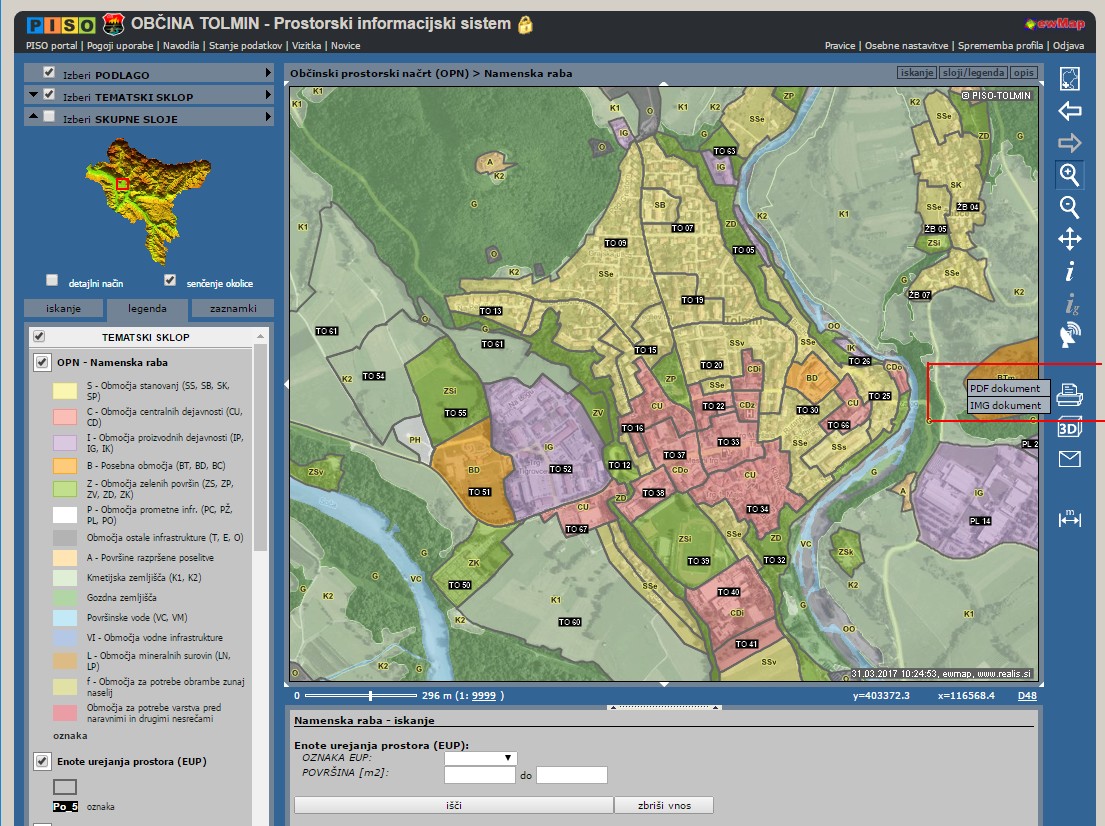Enable the detajlni način checkbox
The image size is (1105, 826).
click(x=52, y=281)
